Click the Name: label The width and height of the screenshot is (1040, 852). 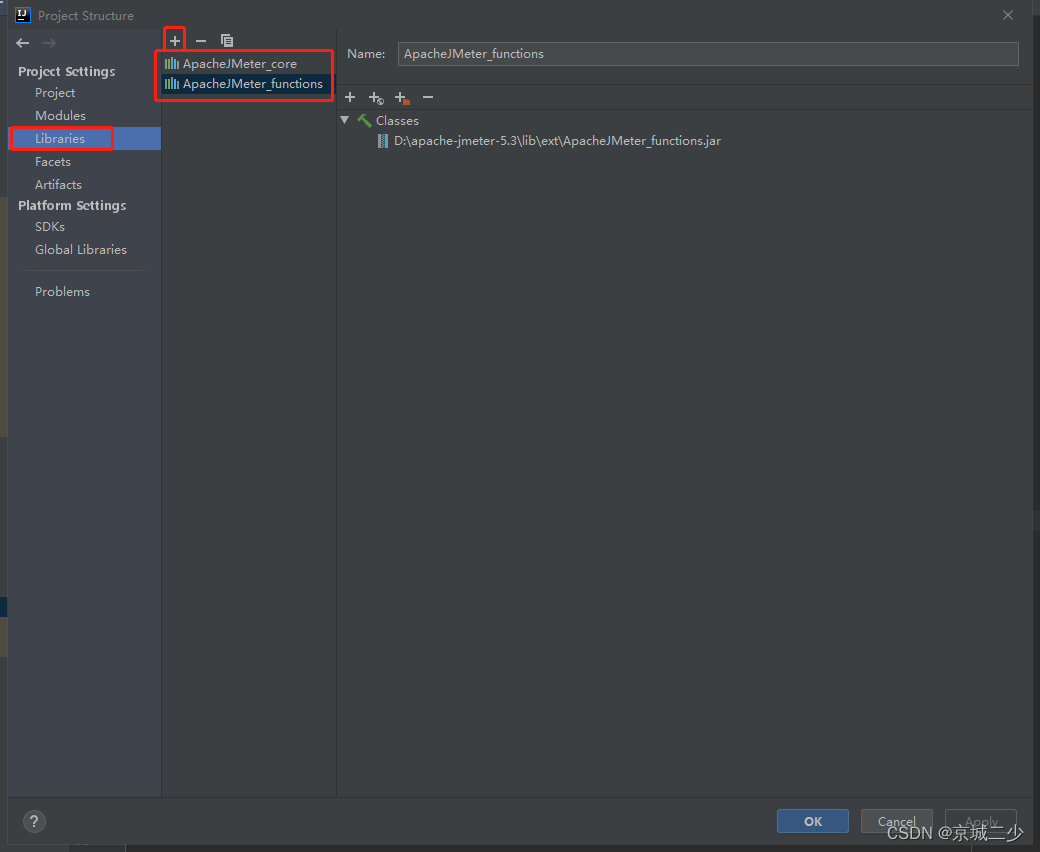[x=366, y=54]
